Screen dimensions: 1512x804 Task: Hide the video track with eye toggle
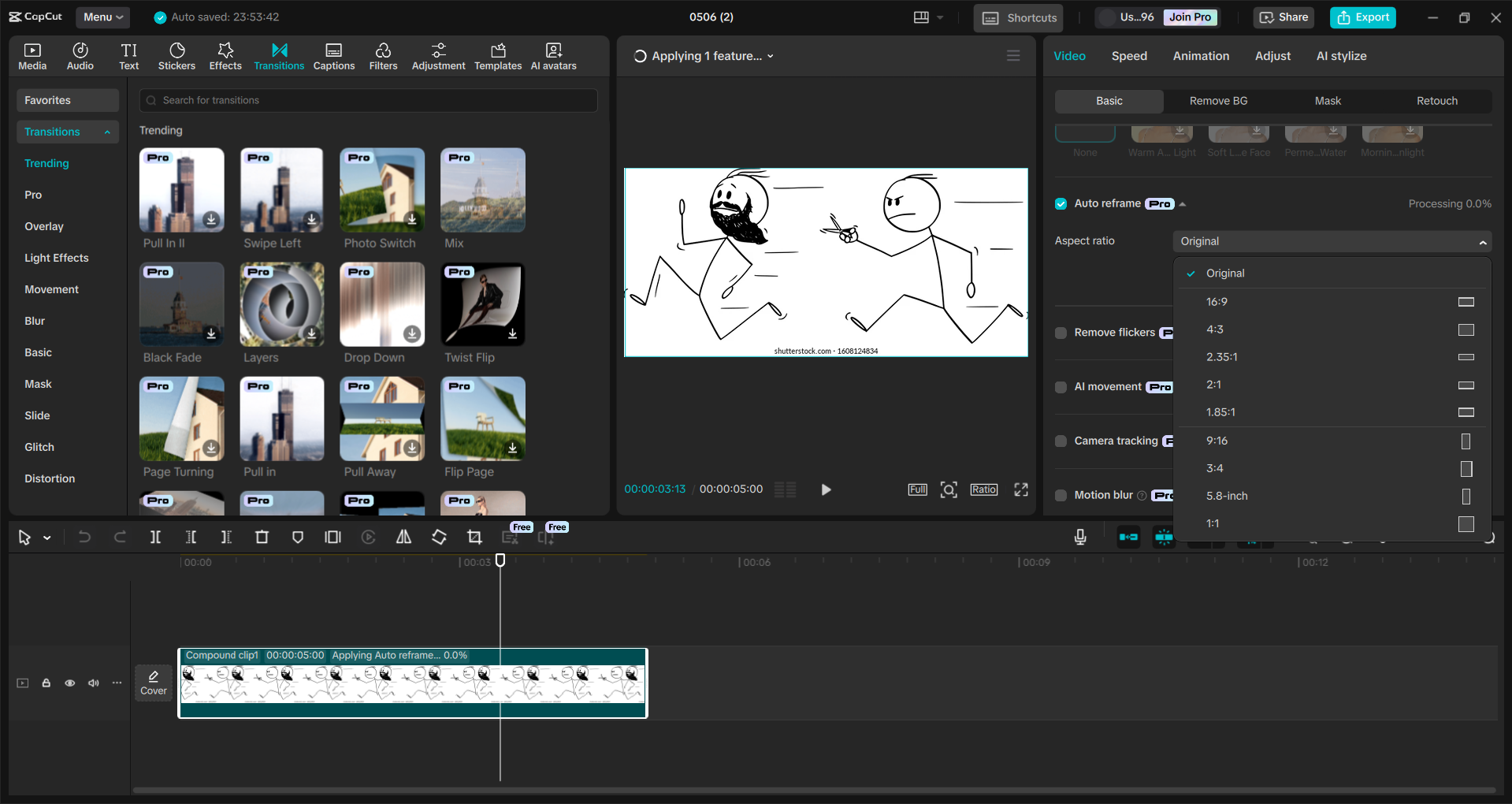69,683
